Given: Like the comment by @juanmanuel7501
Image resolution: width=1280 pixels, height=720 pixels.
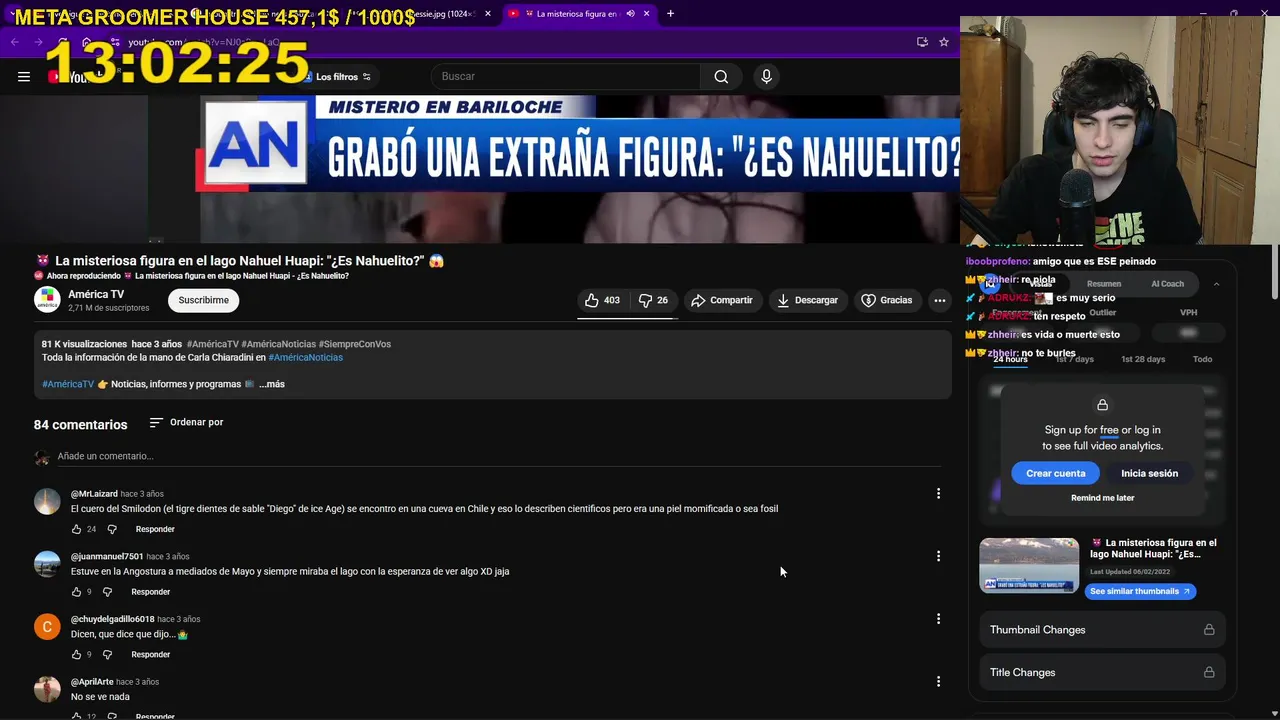Looking at the screenshot, I should 76,592.
